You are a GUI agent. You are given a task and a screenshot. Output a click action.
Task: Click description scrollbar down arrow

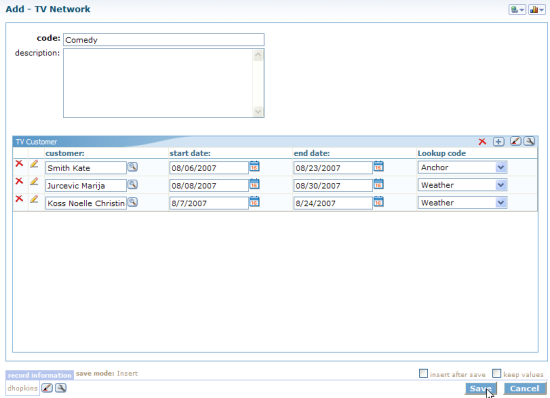[x=258, y=111]
